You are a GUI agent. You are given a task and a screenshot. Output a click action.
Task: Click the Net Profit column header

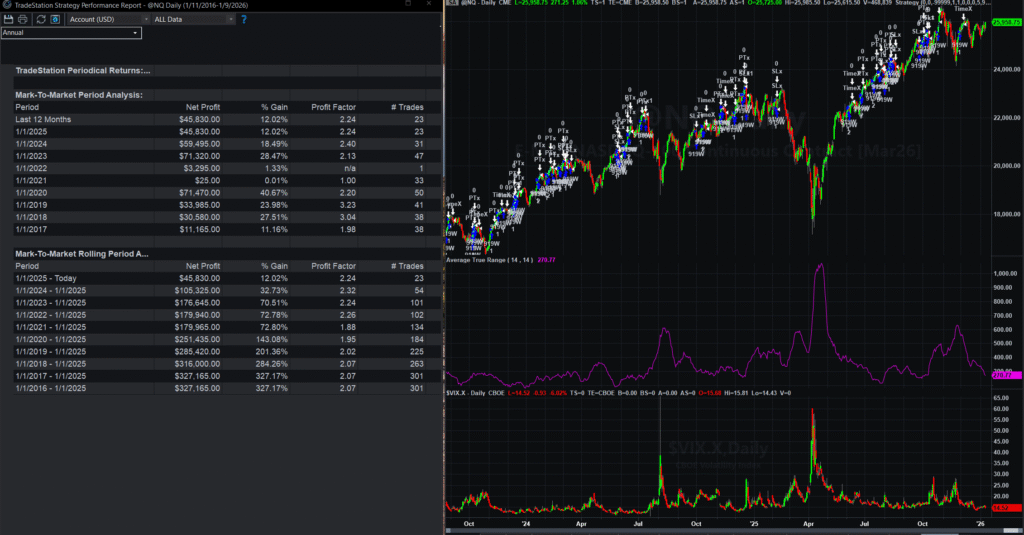click(205, 106)
